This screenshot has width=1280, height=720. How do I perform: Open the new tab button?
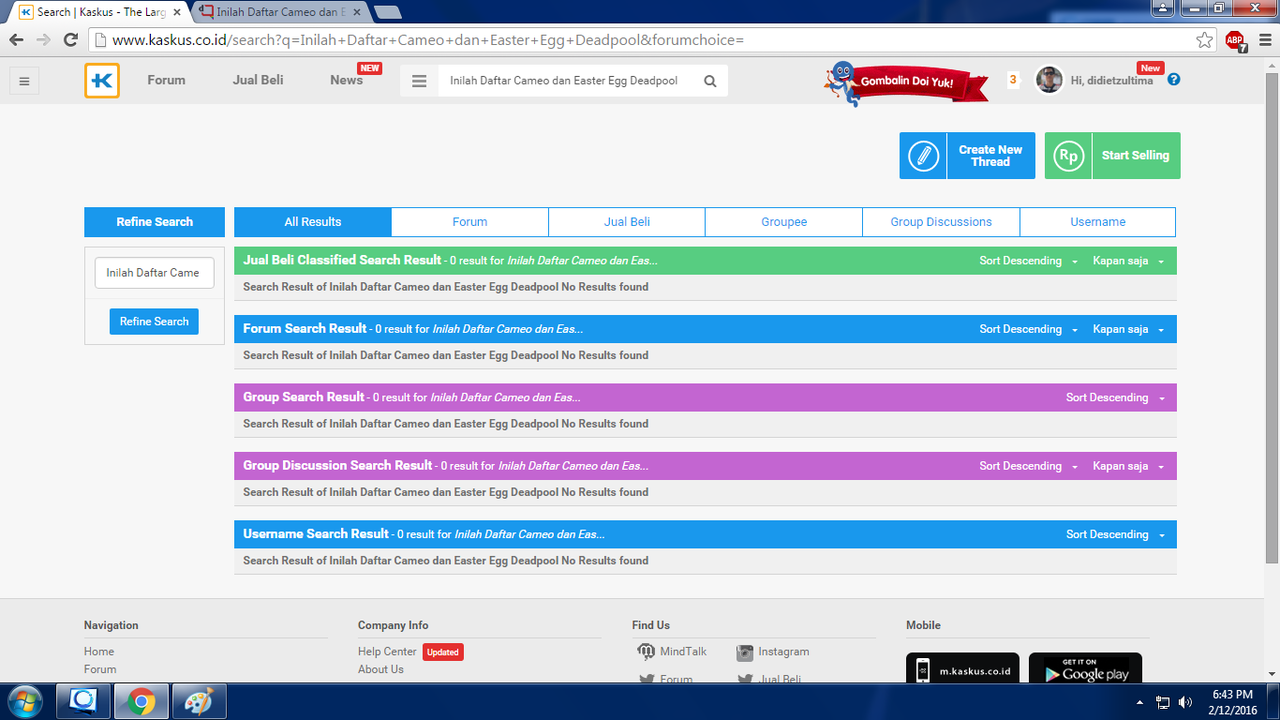click(387, 12)
